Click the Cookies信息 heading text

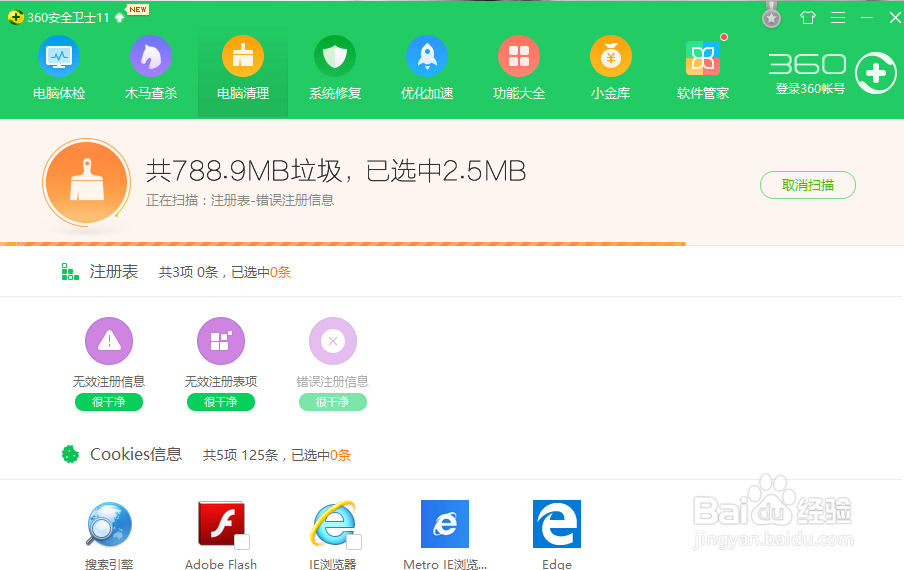136,454
